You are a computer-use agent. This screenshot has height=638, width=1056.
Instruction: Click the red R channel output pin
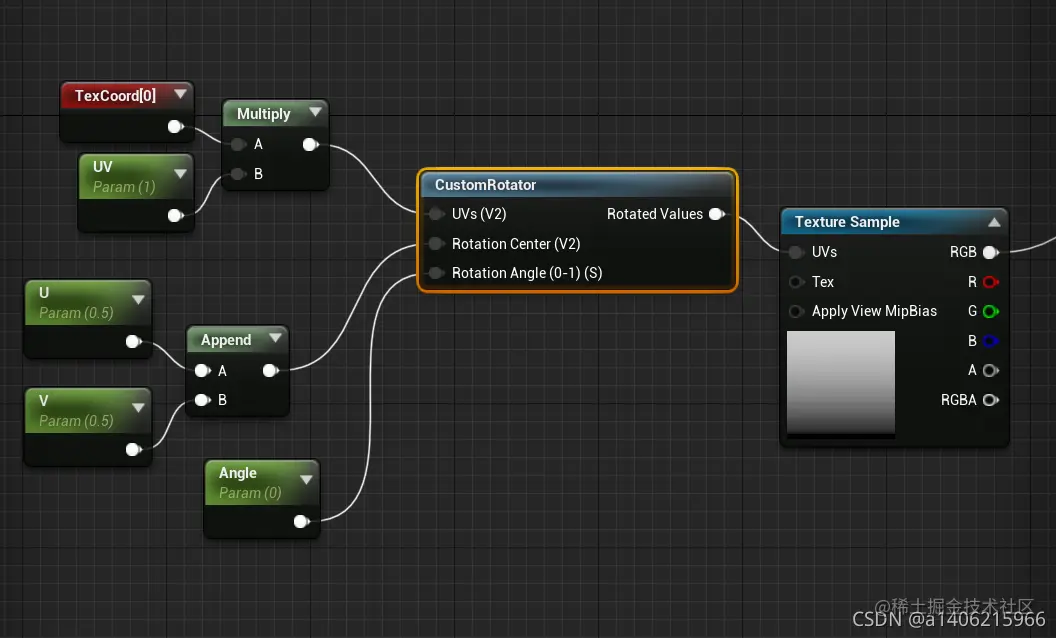point(991,282)
